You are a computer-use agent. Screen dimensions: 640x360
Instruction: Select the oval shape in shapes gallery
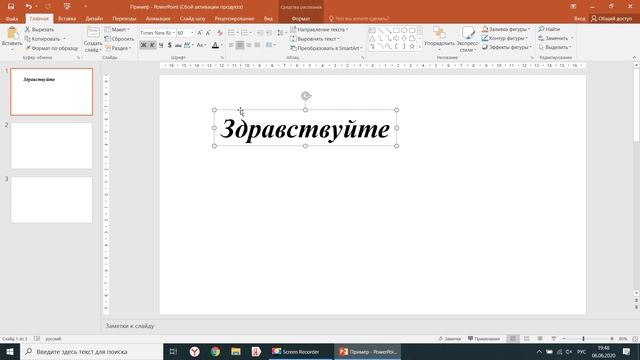[404, 30]
